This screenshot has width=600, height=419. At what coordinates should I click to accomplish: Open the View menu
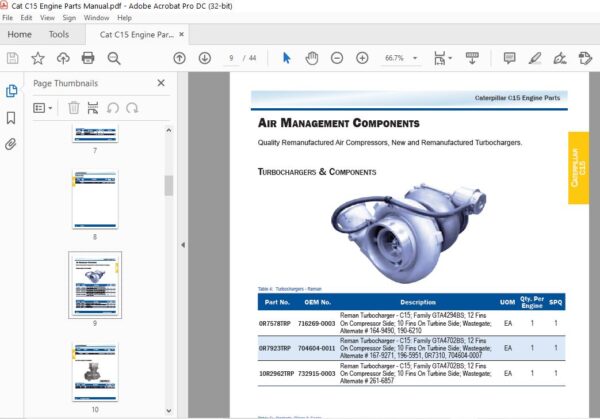[x=47, y=18]
